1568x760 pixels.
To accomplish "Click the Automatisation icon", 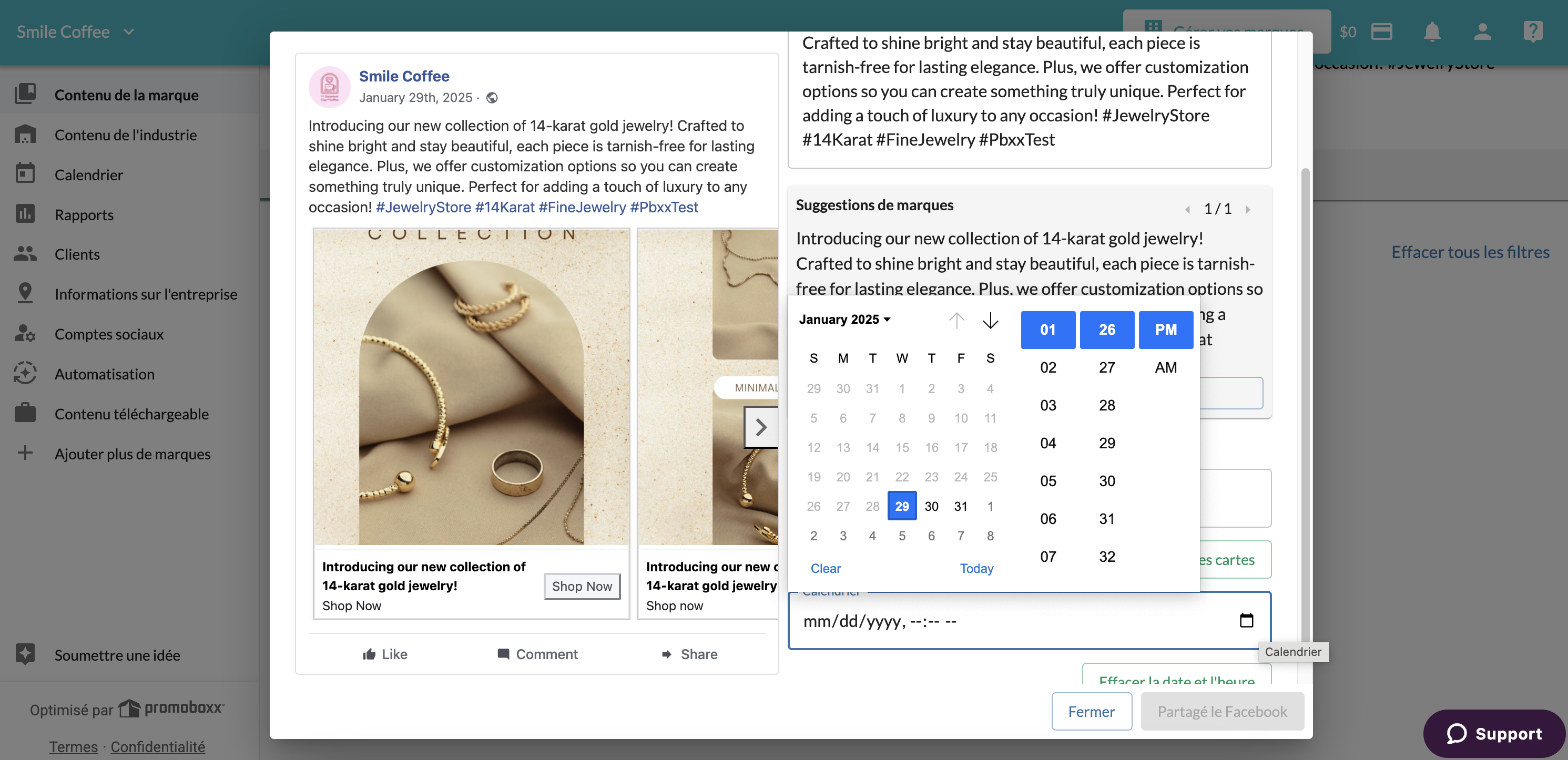I will click(x=25, y=374).
